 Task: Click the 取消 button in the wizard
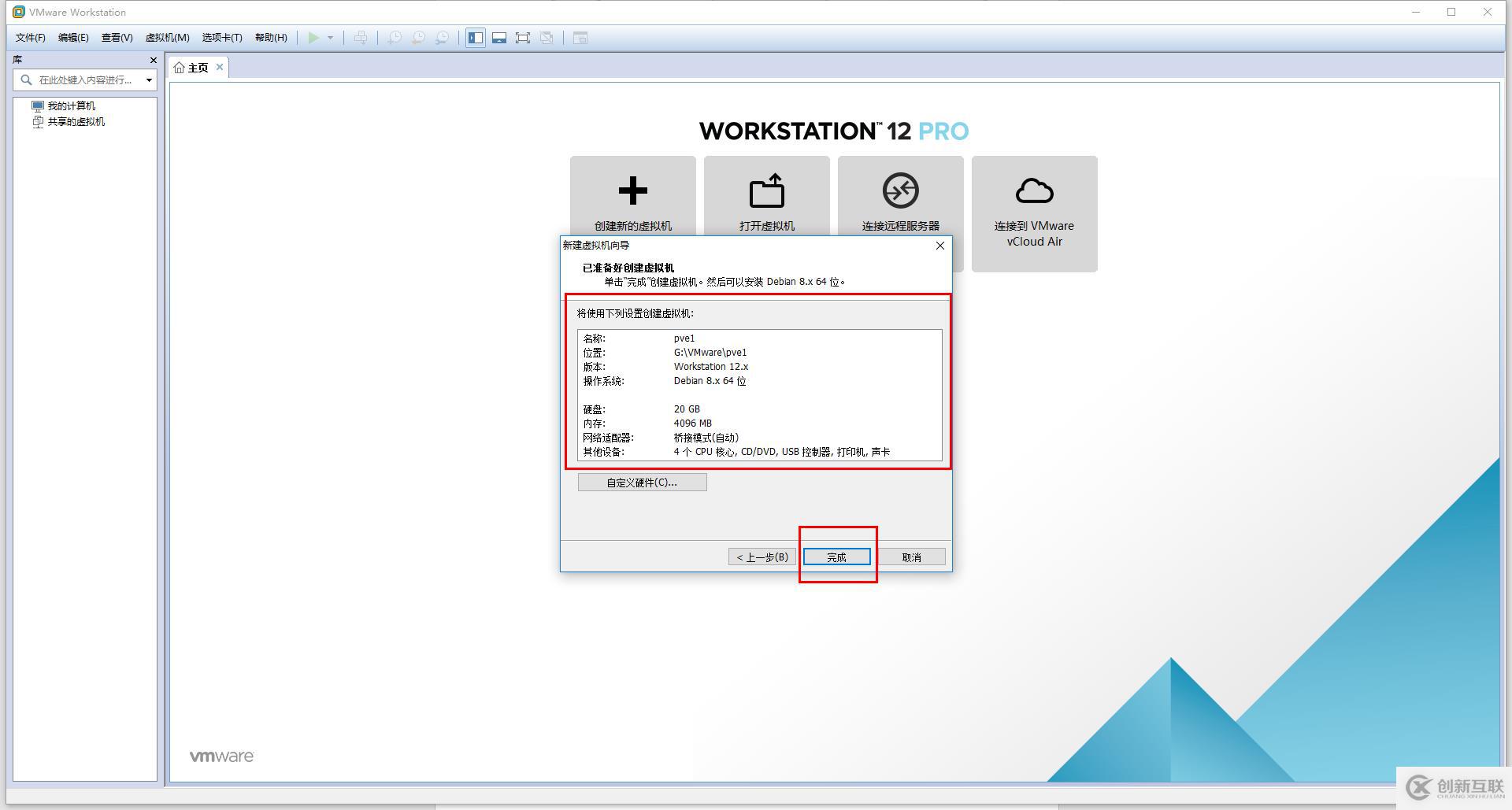pyautogui.click(x=911, y=557)
